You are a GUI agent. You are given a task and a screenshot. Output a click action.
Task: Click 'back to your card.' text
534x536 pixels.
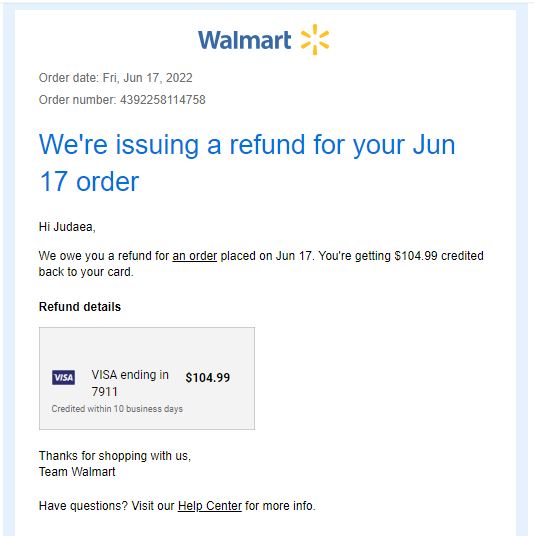click(x=86, y=272)
